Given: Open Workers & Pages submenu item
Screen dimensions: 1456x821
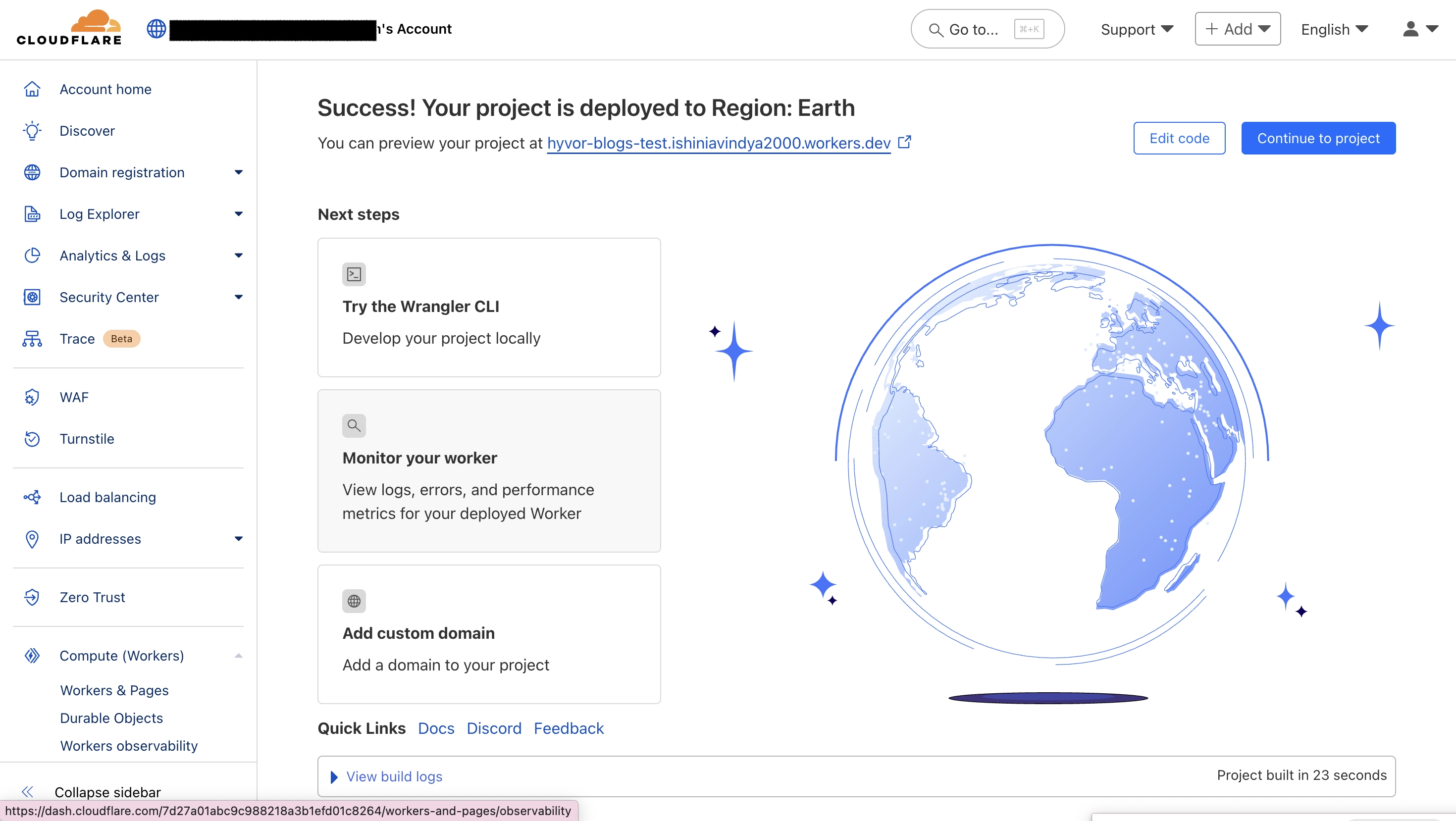Looking at the screenshot, I should [x=115, y=690].
